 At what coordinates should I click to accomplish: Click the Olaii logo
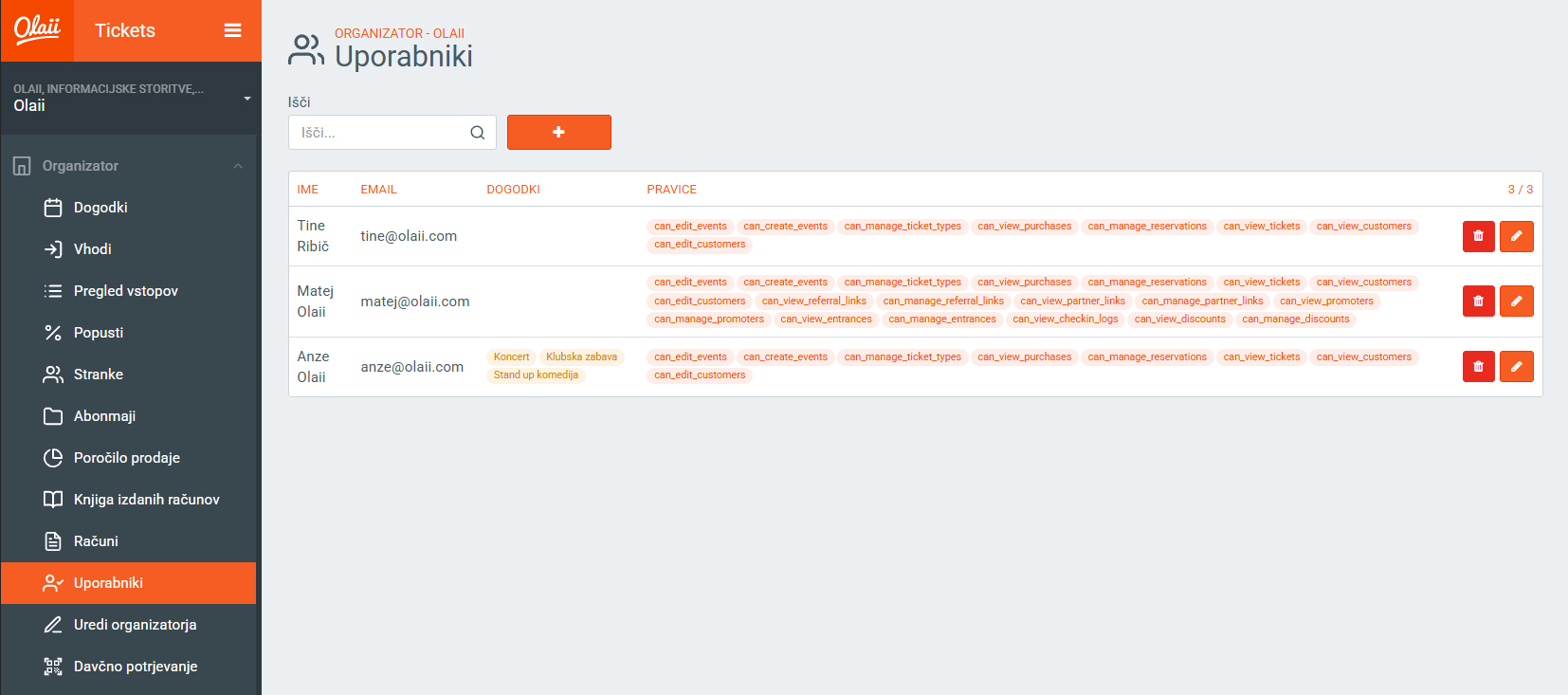coord(37,29)
